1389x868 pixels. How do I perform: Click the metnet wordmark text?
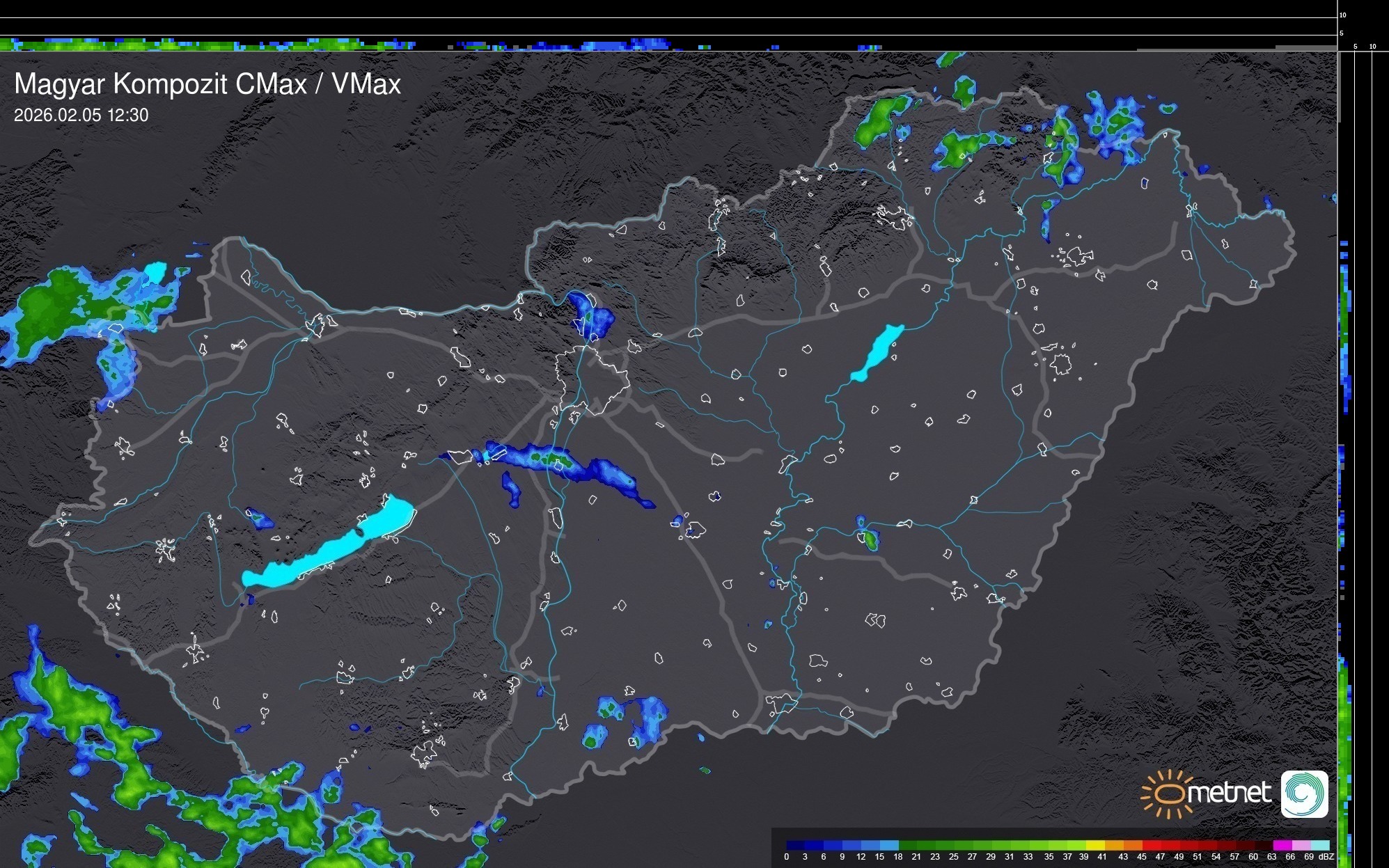point(1229,794)
